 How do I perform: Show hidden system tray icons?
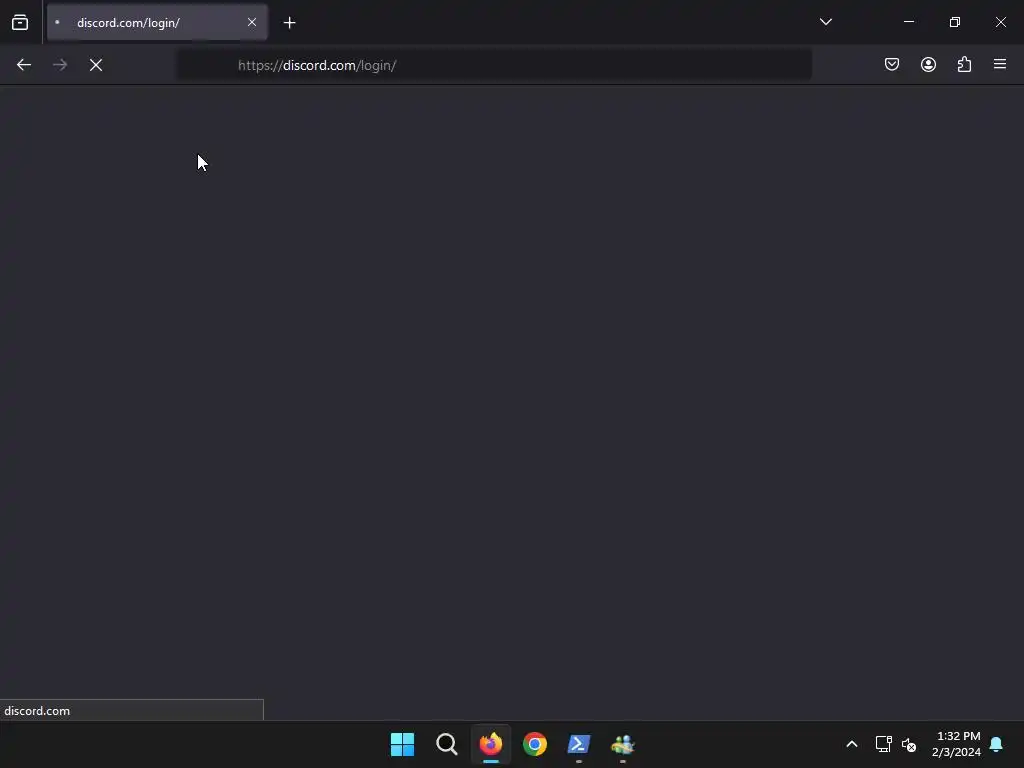click(x=852, y=744)
